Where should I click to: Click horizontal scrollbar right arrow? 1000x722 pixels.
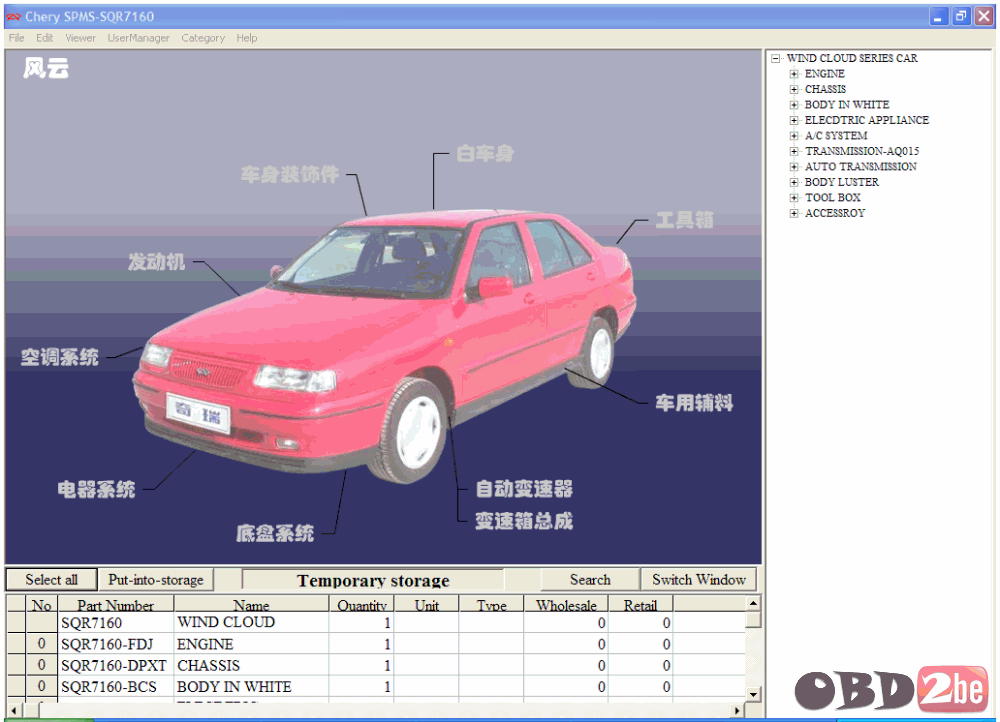click(737, 710)
